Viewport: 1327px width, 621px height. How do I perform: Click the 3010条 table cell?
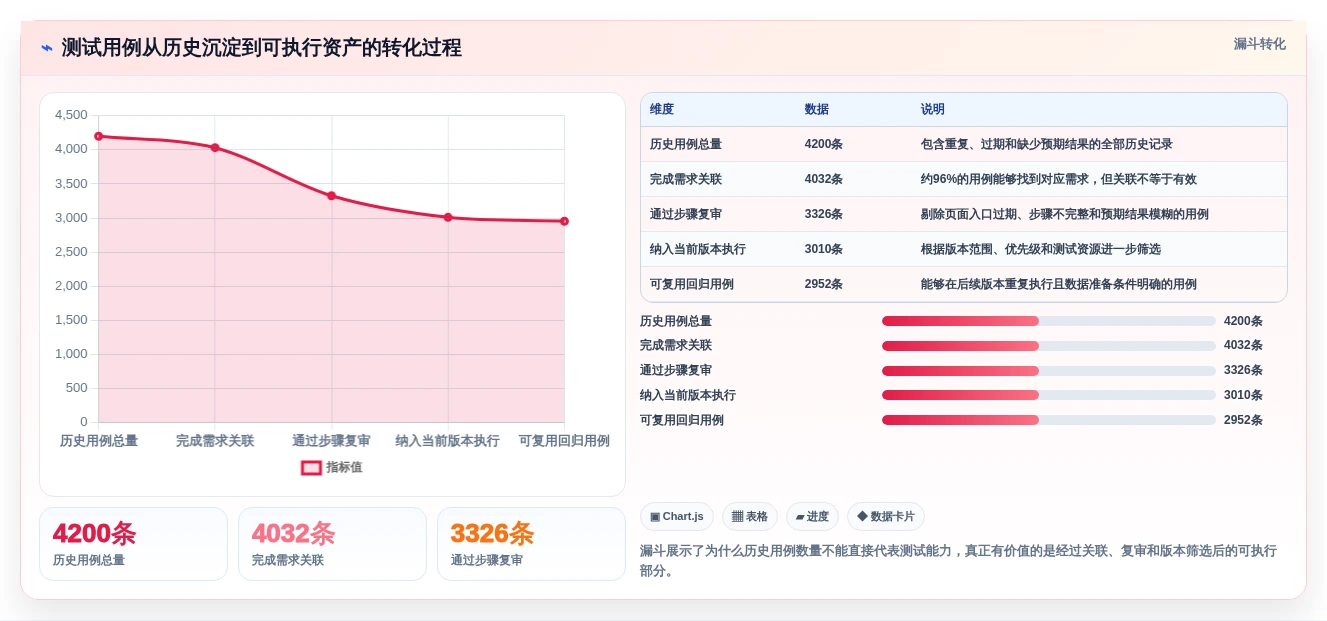point(823,249)
